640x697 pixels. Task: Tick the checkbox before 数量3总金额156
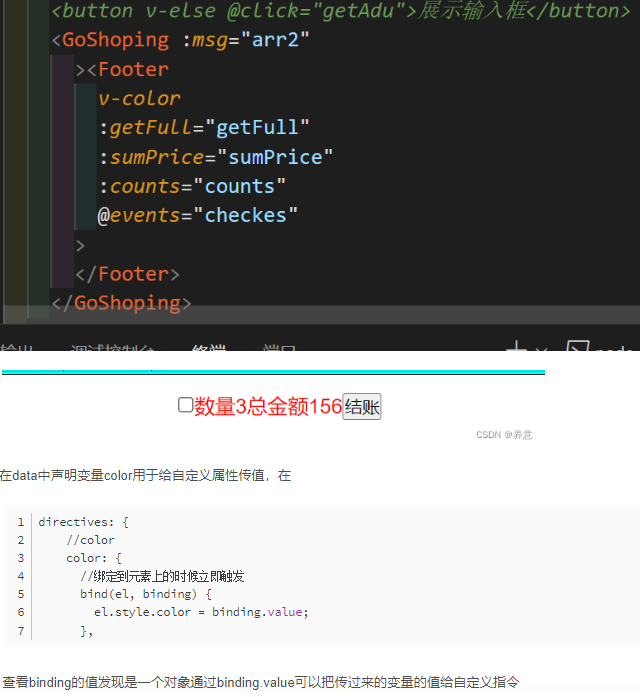pos(185,405)
